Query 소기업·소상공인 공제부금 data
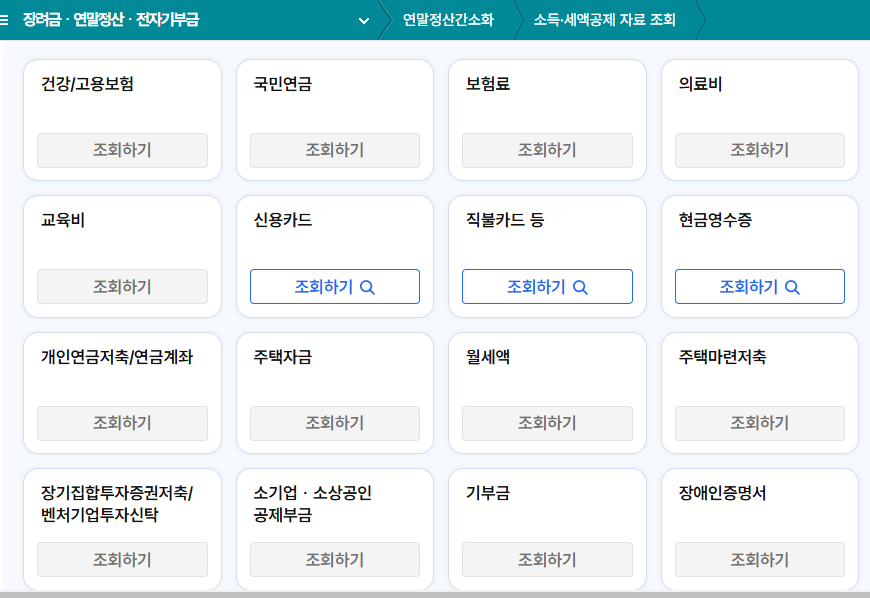 [x=334, y=559]
